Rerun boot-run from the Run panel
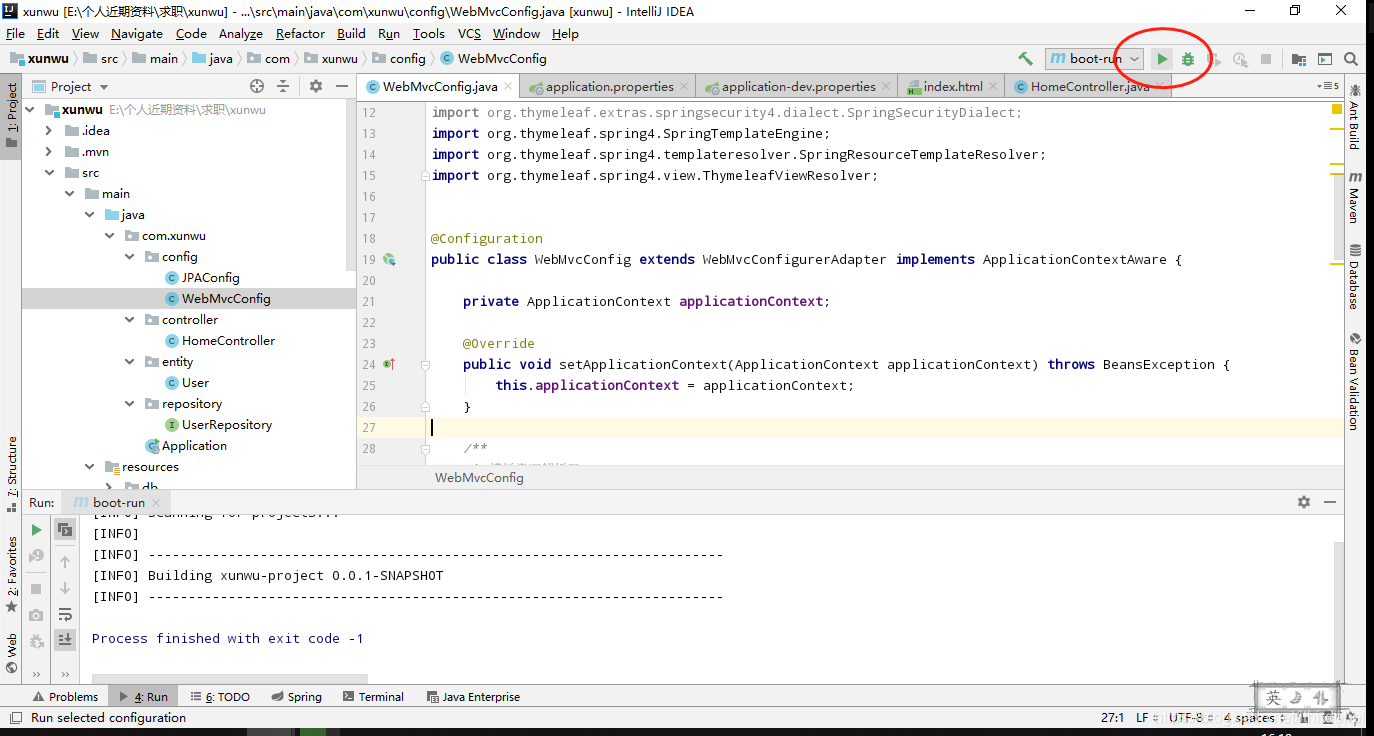The image size is (1374, 736). [37, 530]
